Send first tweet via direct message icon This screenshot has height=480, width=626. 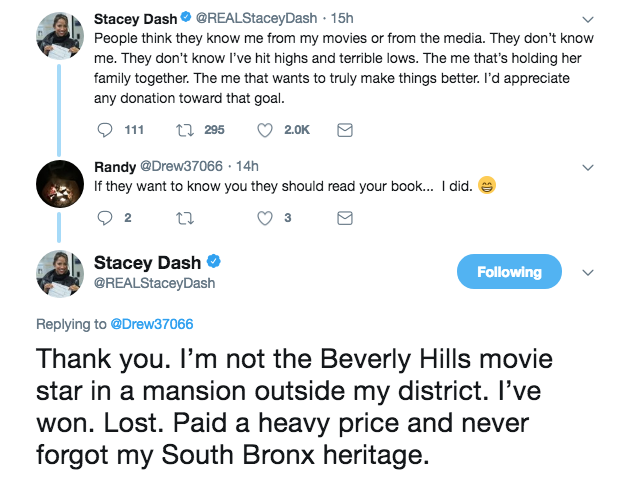[344, 130]
